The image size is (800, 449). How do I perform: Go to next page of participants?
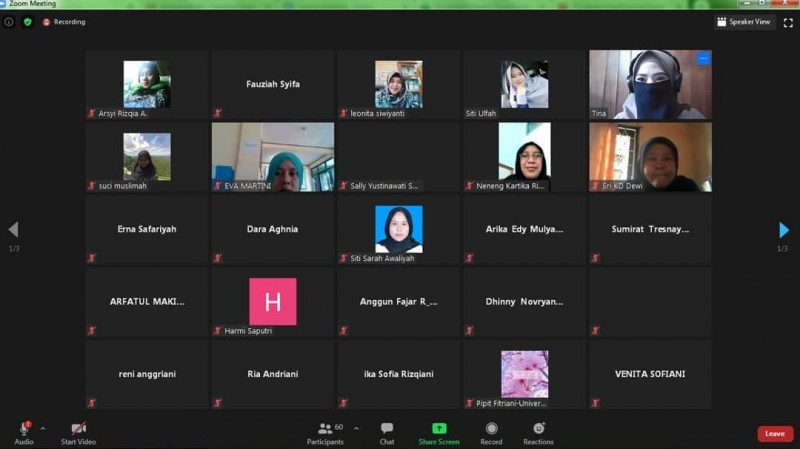(x=784, y=230)
